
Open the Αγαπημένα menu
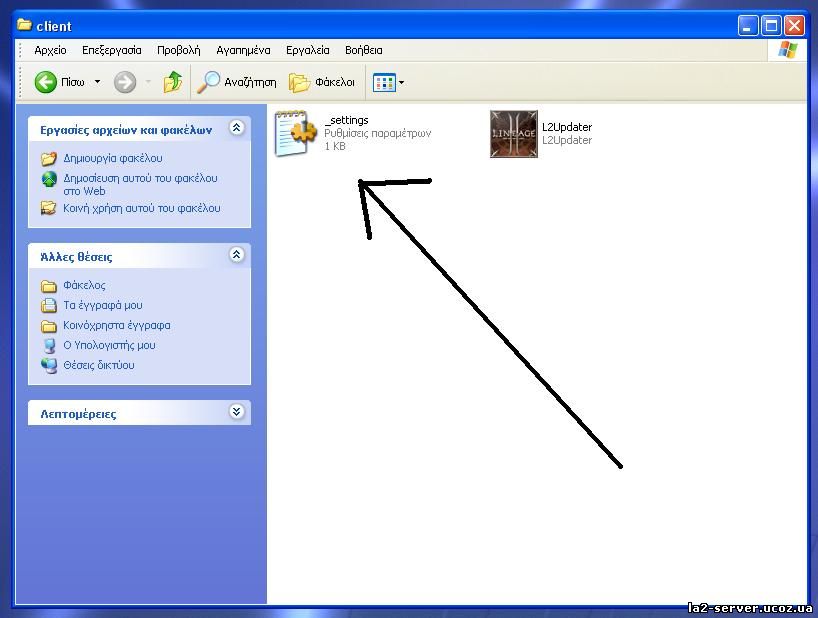pos(243,50)
